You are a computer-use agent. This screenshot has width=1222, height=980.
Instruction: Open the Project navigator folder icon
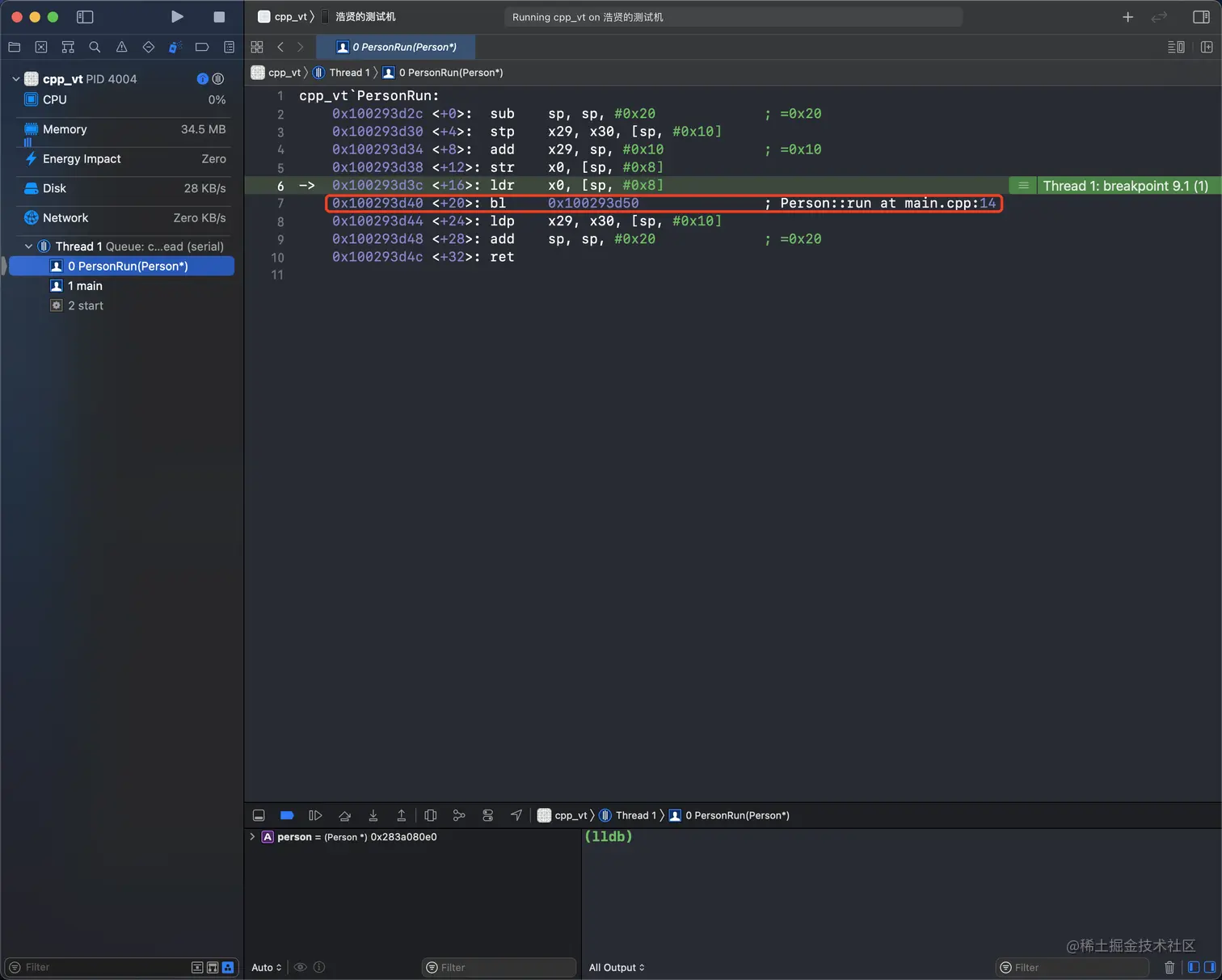[15, 47]
